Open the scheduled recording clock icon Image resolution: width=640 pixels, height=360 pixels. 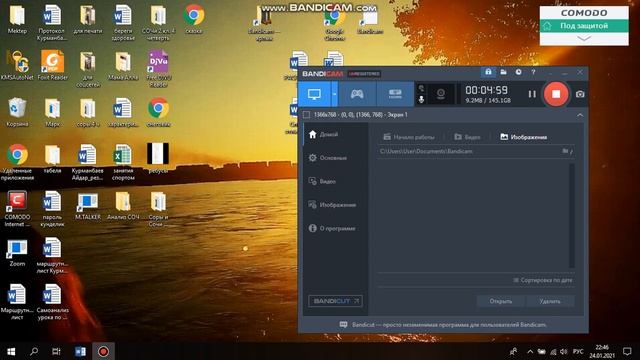click(x=518, y=72)
